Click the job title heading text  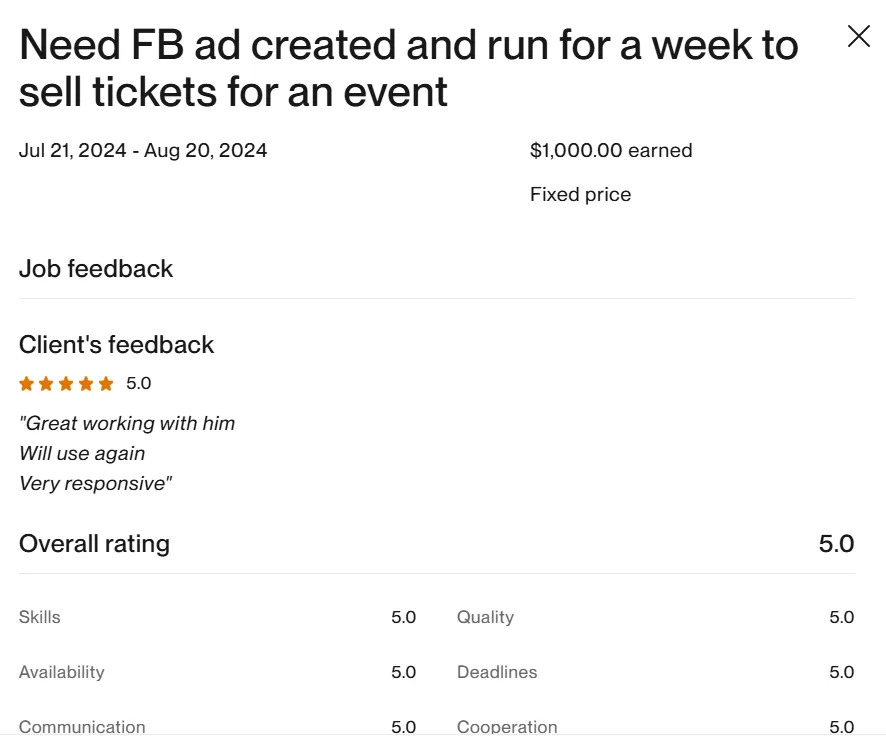tap(409, 68)
